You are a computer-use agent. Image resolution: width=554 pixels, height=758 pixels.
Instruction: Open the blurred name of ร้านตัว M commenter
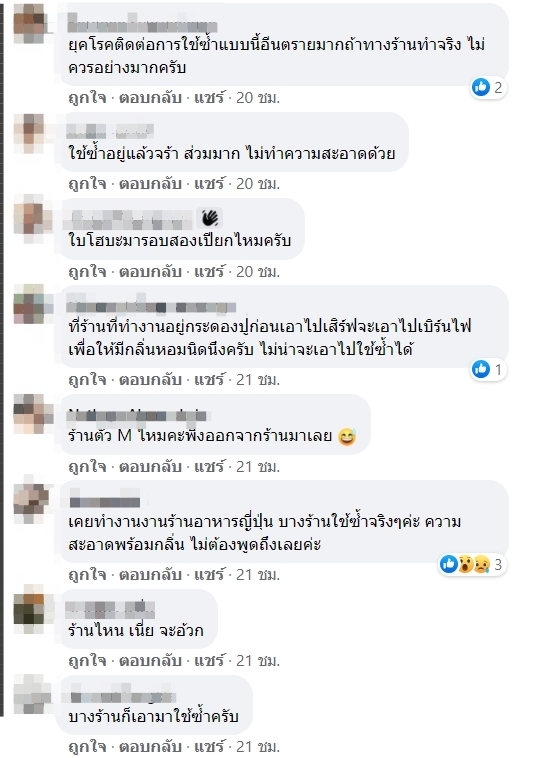[137, 415]
